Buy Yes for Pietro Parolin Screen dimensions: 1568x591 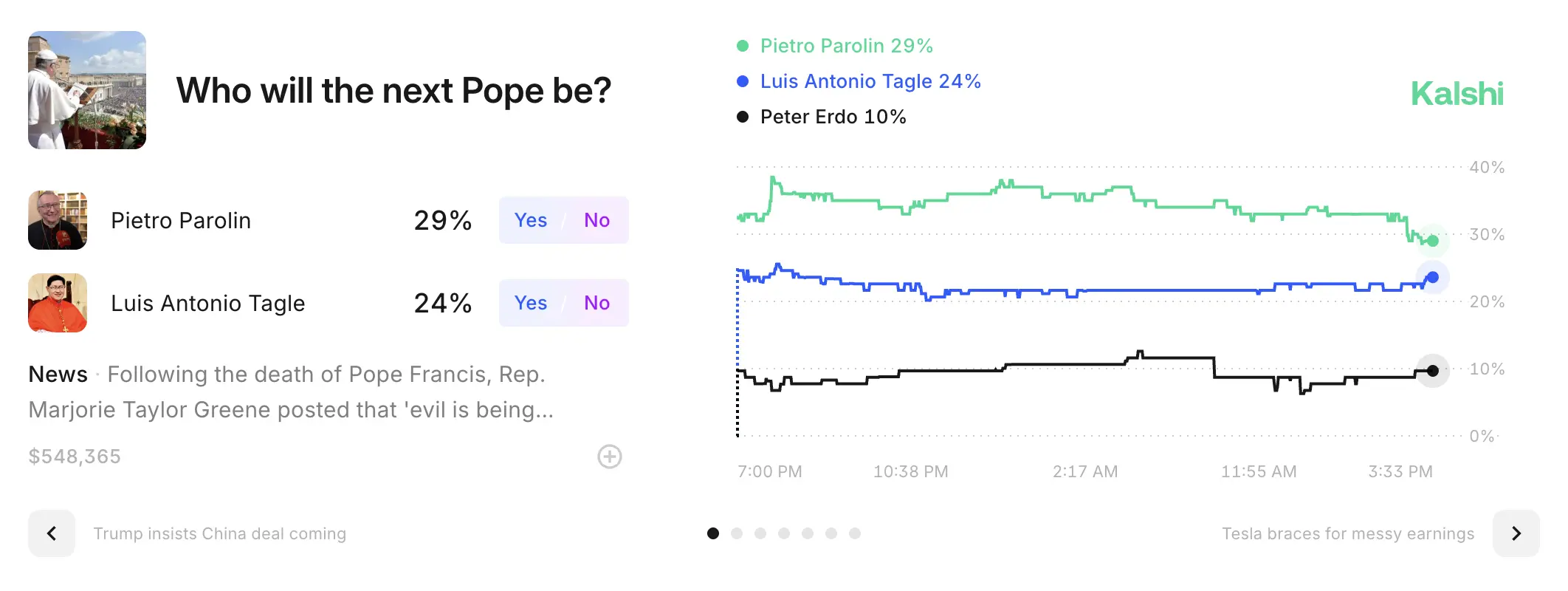(531, 220)
